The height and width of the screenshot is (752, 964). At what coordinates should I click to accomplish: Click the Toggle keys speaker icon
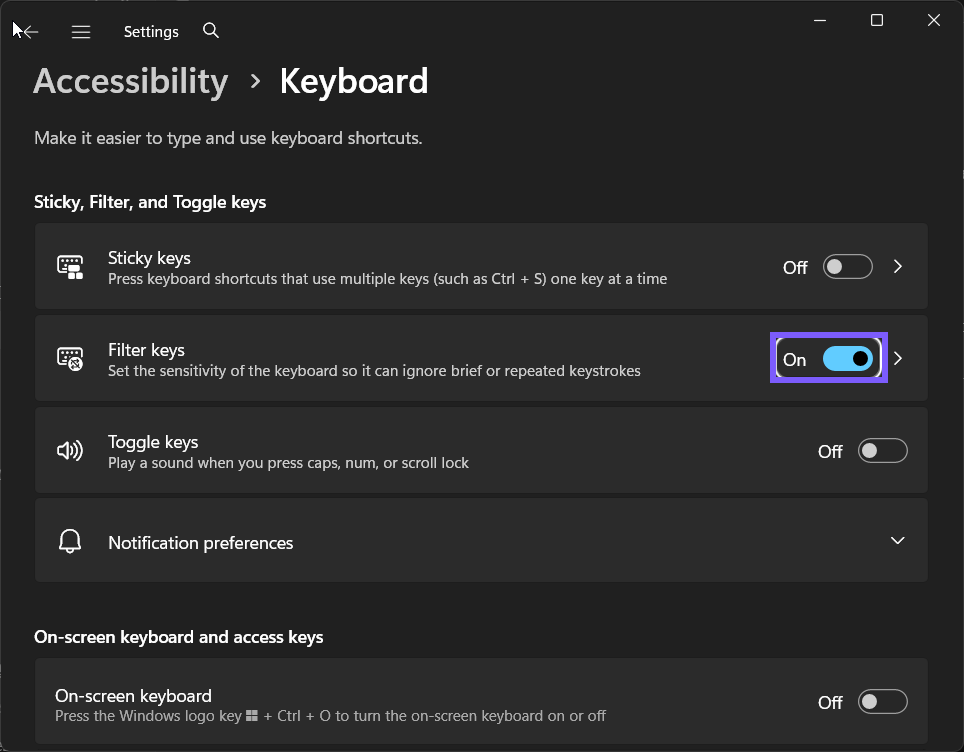click(70, 451)
